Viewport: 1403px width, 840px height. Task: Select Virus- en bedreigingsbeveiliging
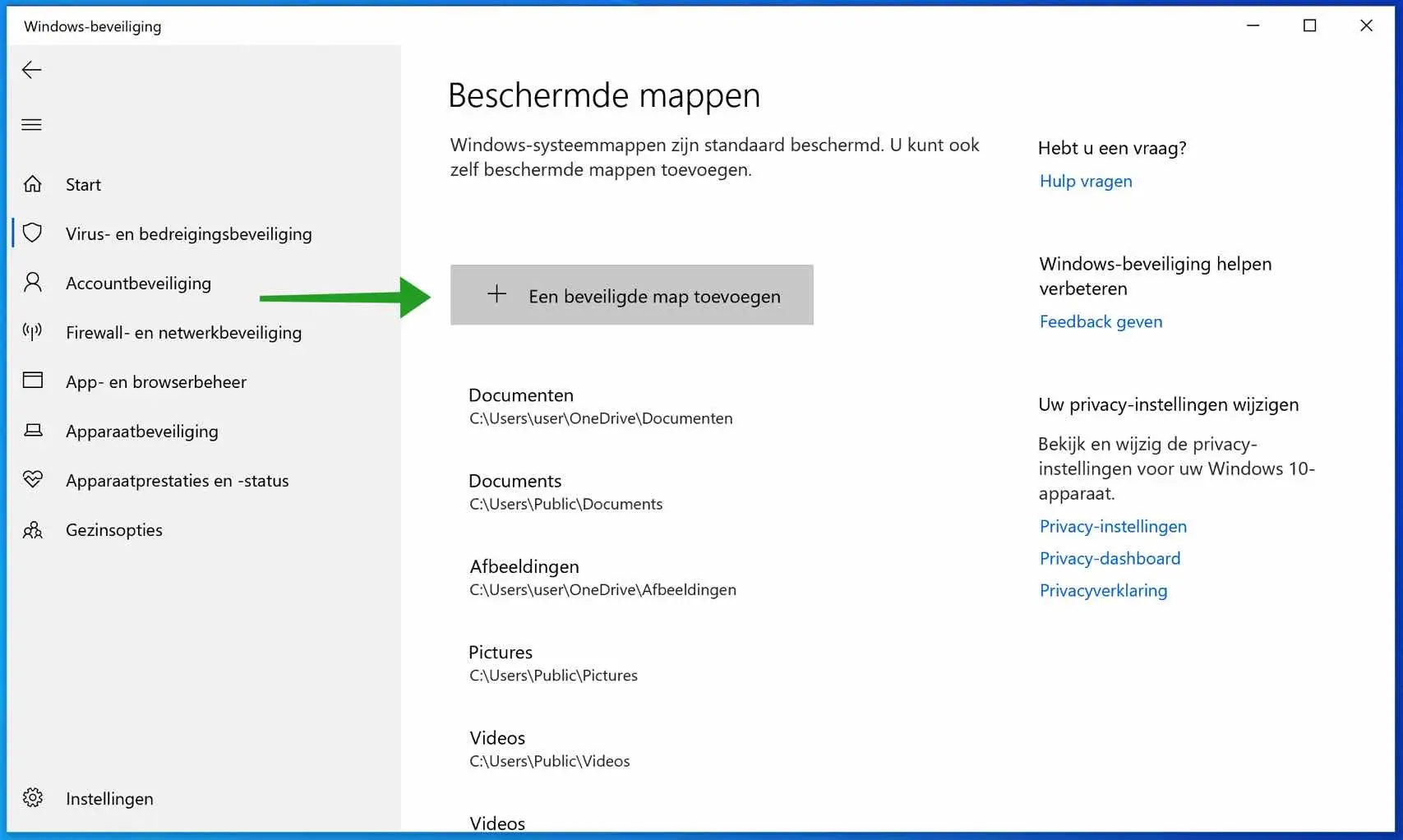[189, 234]
